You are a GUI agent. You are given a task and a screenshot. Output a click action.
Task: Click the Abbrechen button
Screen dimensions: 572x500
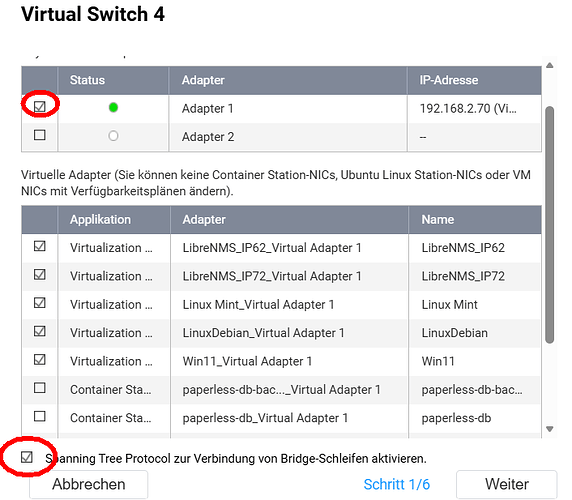[89, 484]
